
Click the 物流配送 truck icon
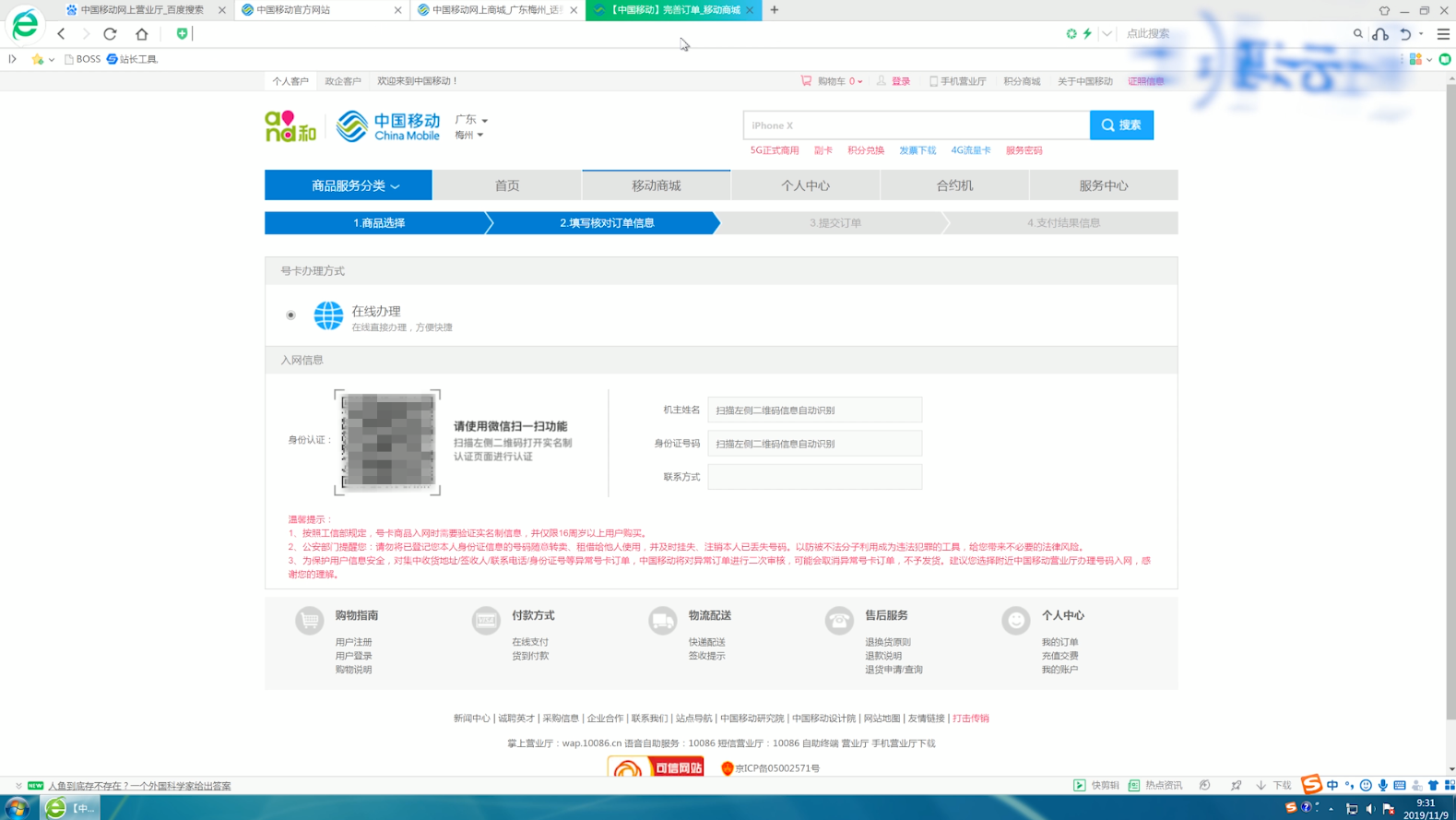coord(663,621)
